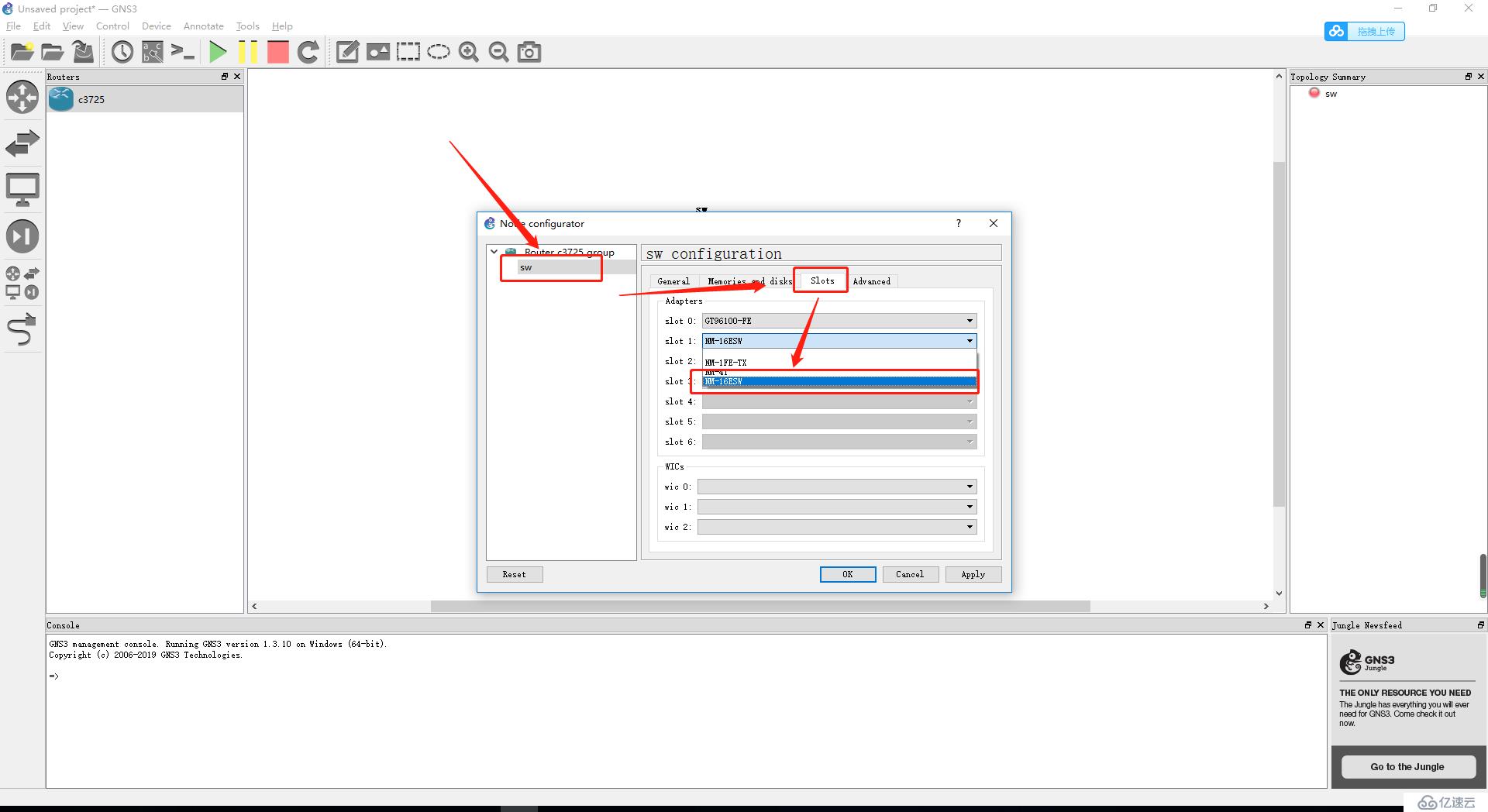Collapse the Router c3725 group tree
The image size is (1488, 812).
(494, 252)
